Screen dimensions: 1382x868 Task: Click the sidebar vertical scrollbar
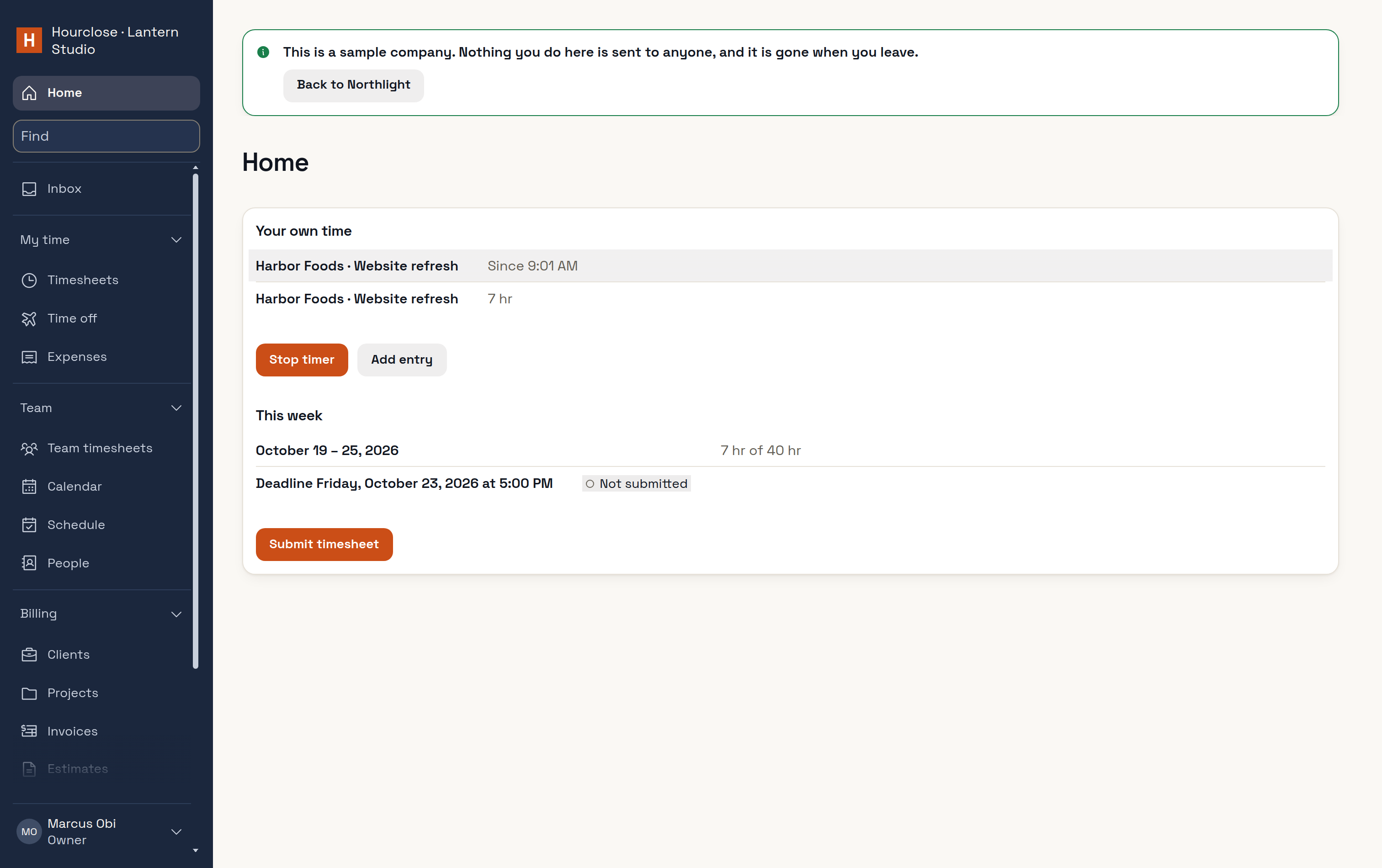pyautogui.click(x=196, y=422)
